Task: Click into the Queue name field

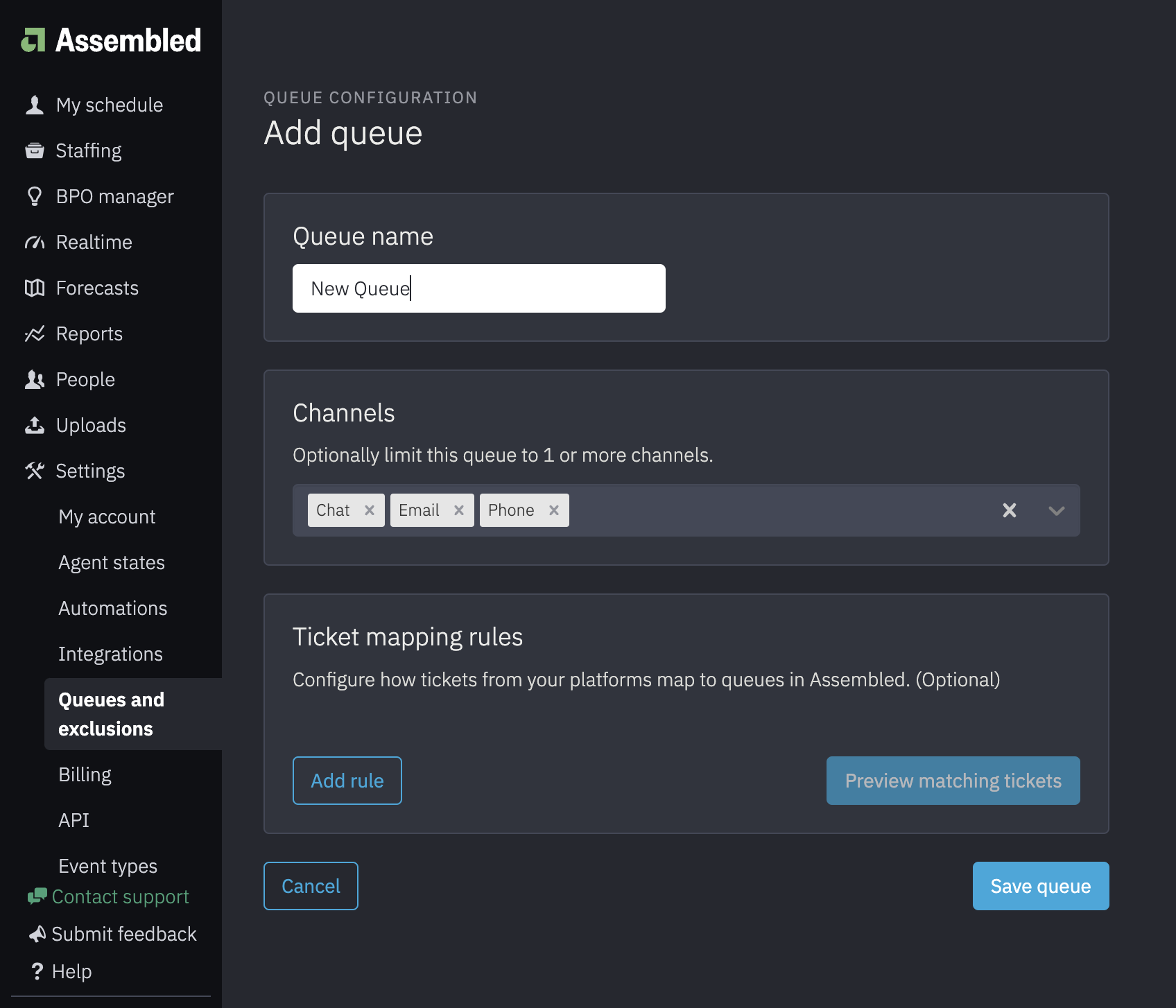Action: coord(479,288)
